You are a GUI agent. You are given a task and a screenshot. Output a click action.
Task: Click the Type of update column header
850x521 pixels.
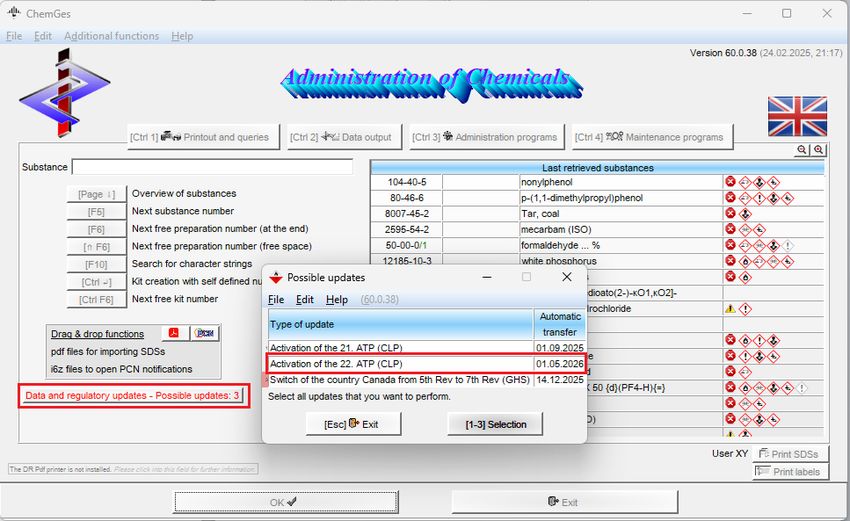point(401,324)
